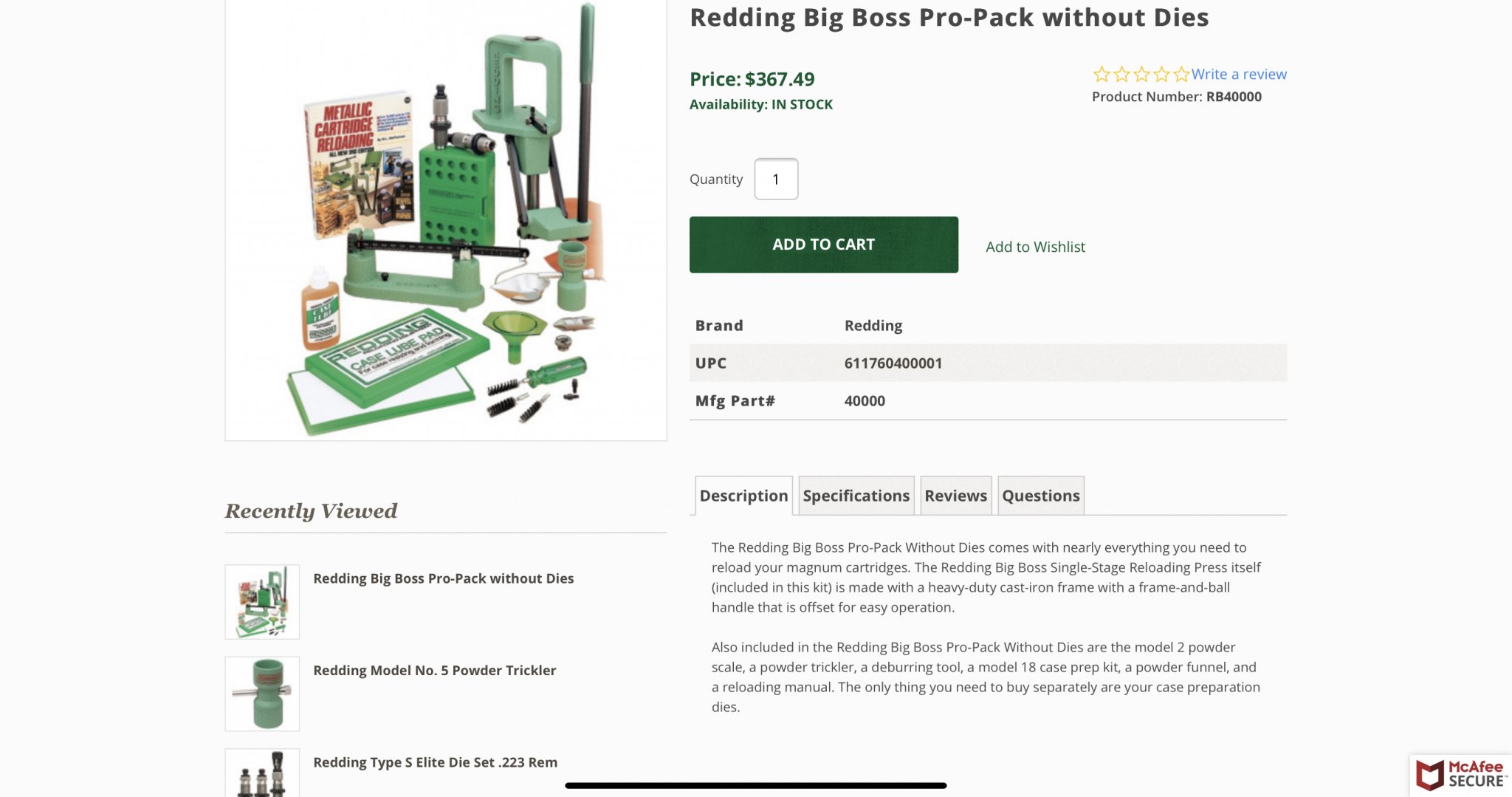This screenshot has height=797, width=1512.
Task: Focus the Quantity input field
Action: pyautogui.click(x=776, y=179)
